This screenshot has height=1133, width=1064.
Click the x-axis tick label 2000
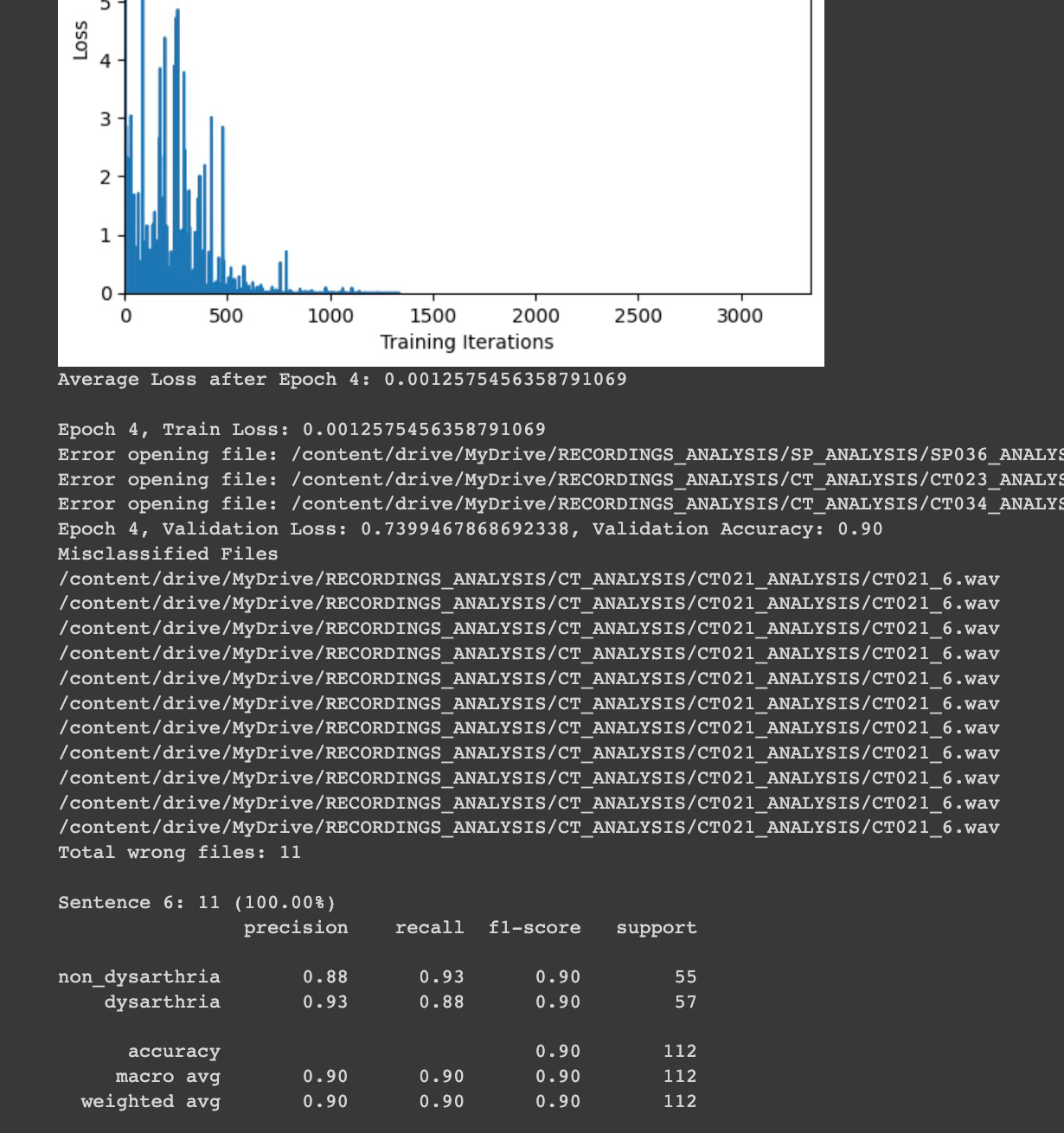click(535, 316)
